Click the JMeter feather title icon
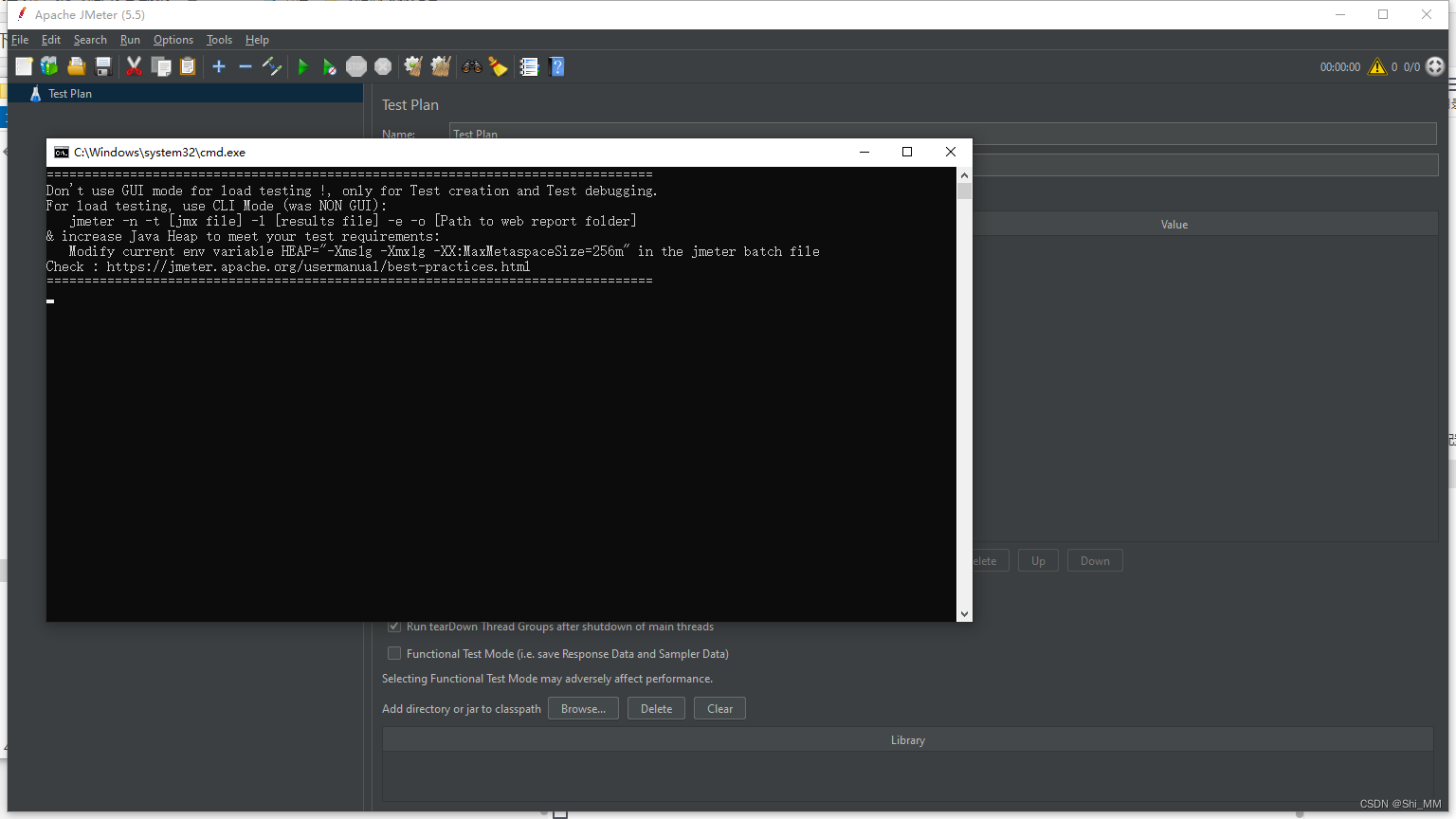 [x=21, y=14]
